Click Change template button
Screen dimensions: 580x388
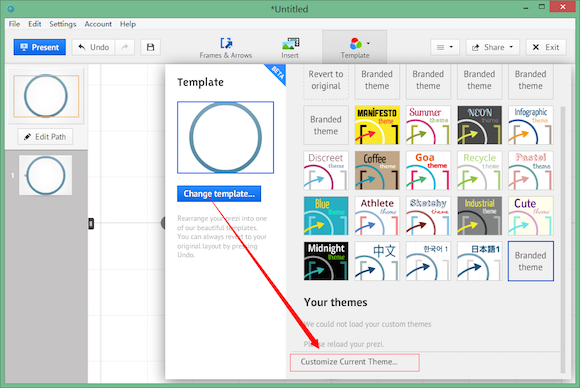click(x=219, y=193)
